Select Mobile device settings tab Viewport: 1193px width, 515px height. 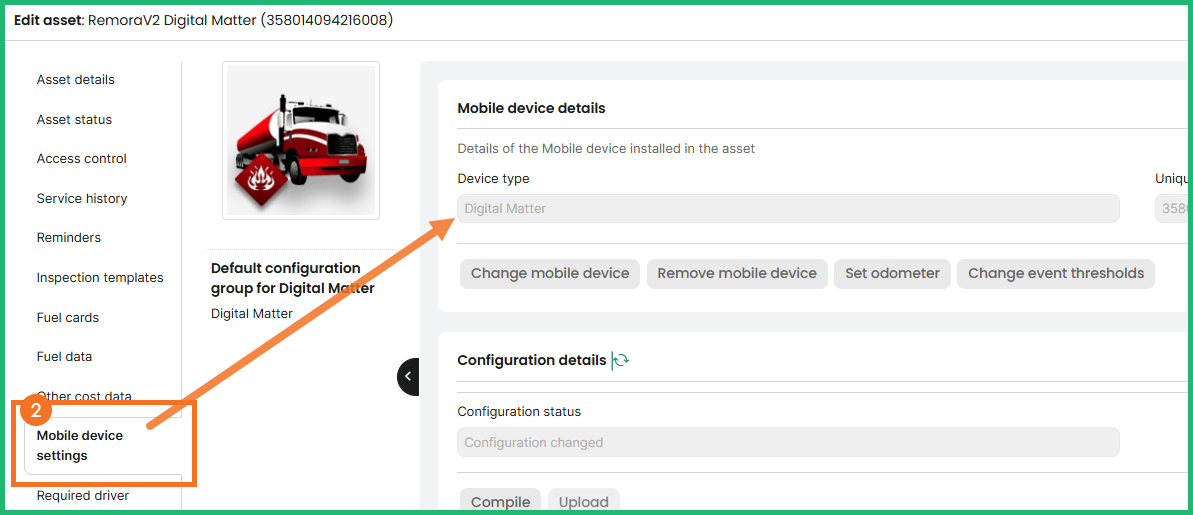pos(80,446)
